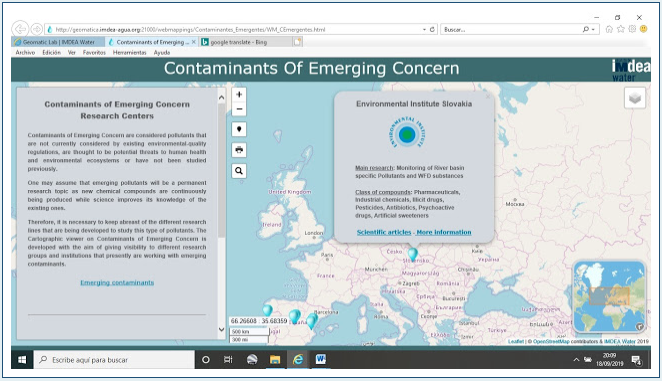Image resolution: width=662 pixels, height=381 pixels.
Task: Close the Environmental Institute Slovakia popup
Action: [488, 96]
